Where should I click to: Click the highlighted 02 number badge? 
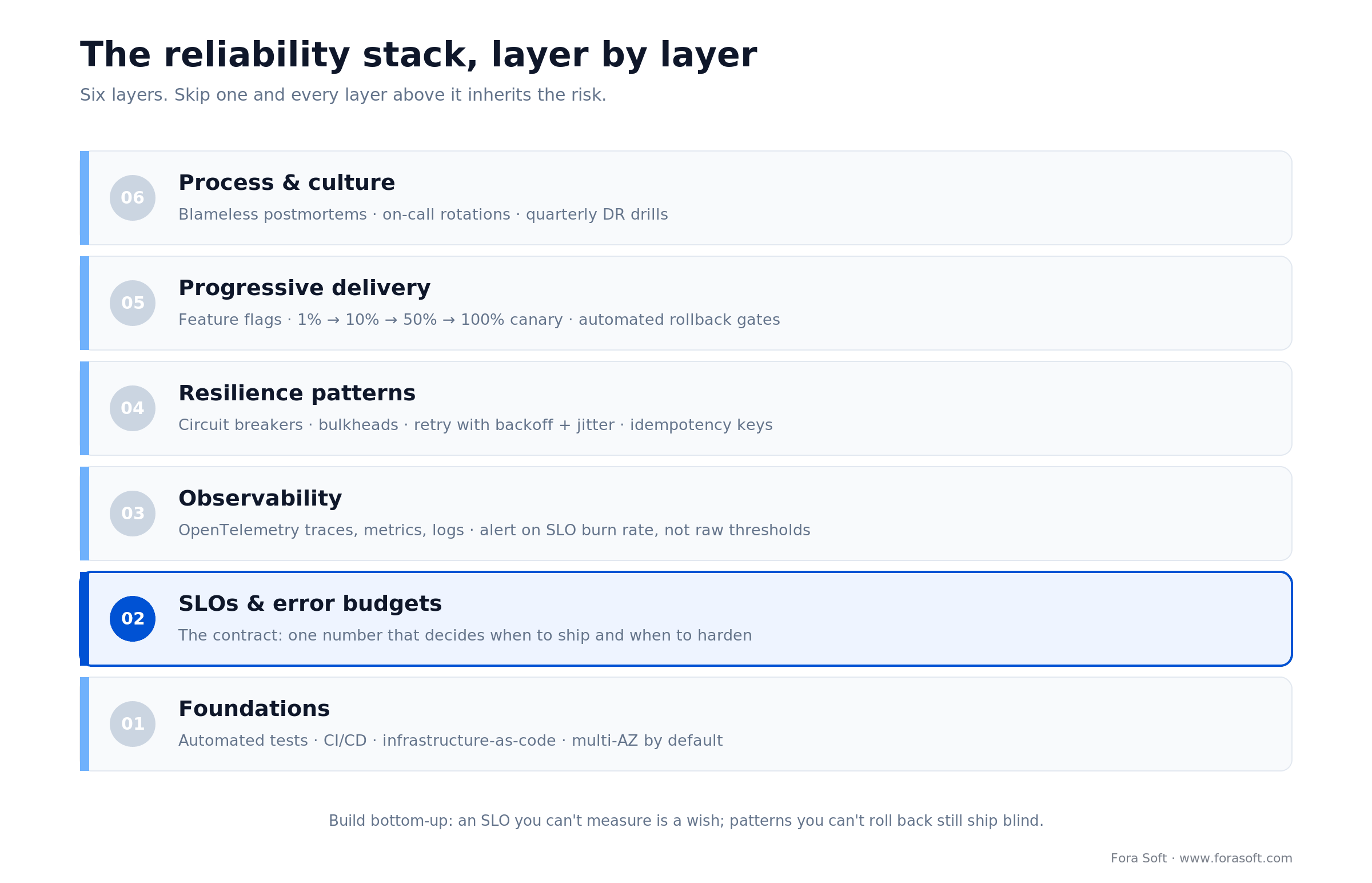pos(133,619)
